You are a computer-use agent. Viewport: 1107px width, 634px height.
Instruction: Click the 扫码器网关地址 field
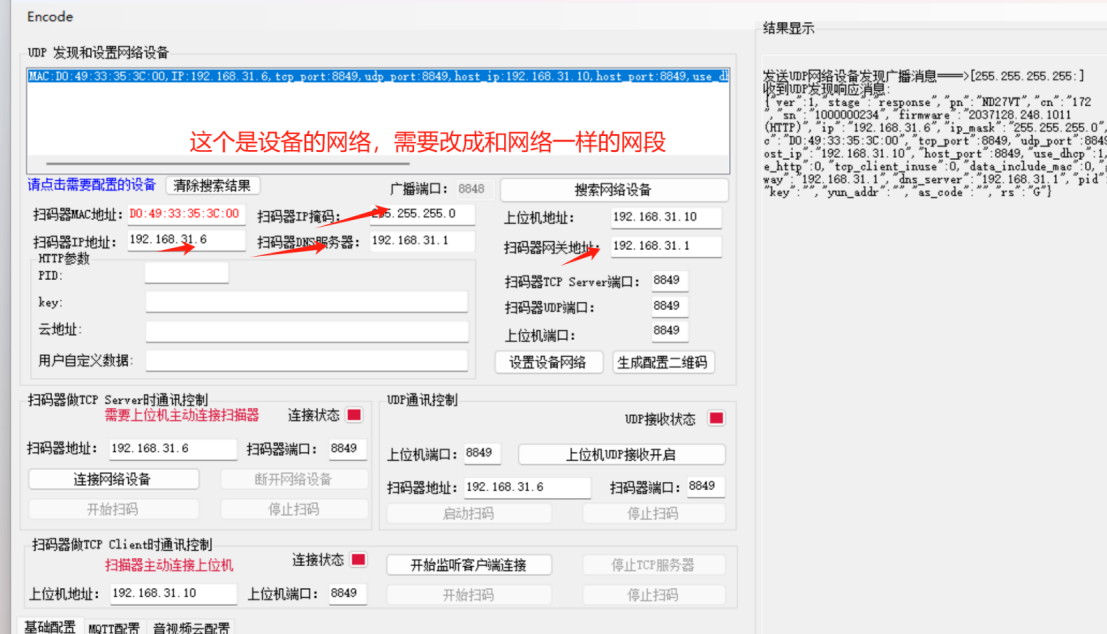666,246
